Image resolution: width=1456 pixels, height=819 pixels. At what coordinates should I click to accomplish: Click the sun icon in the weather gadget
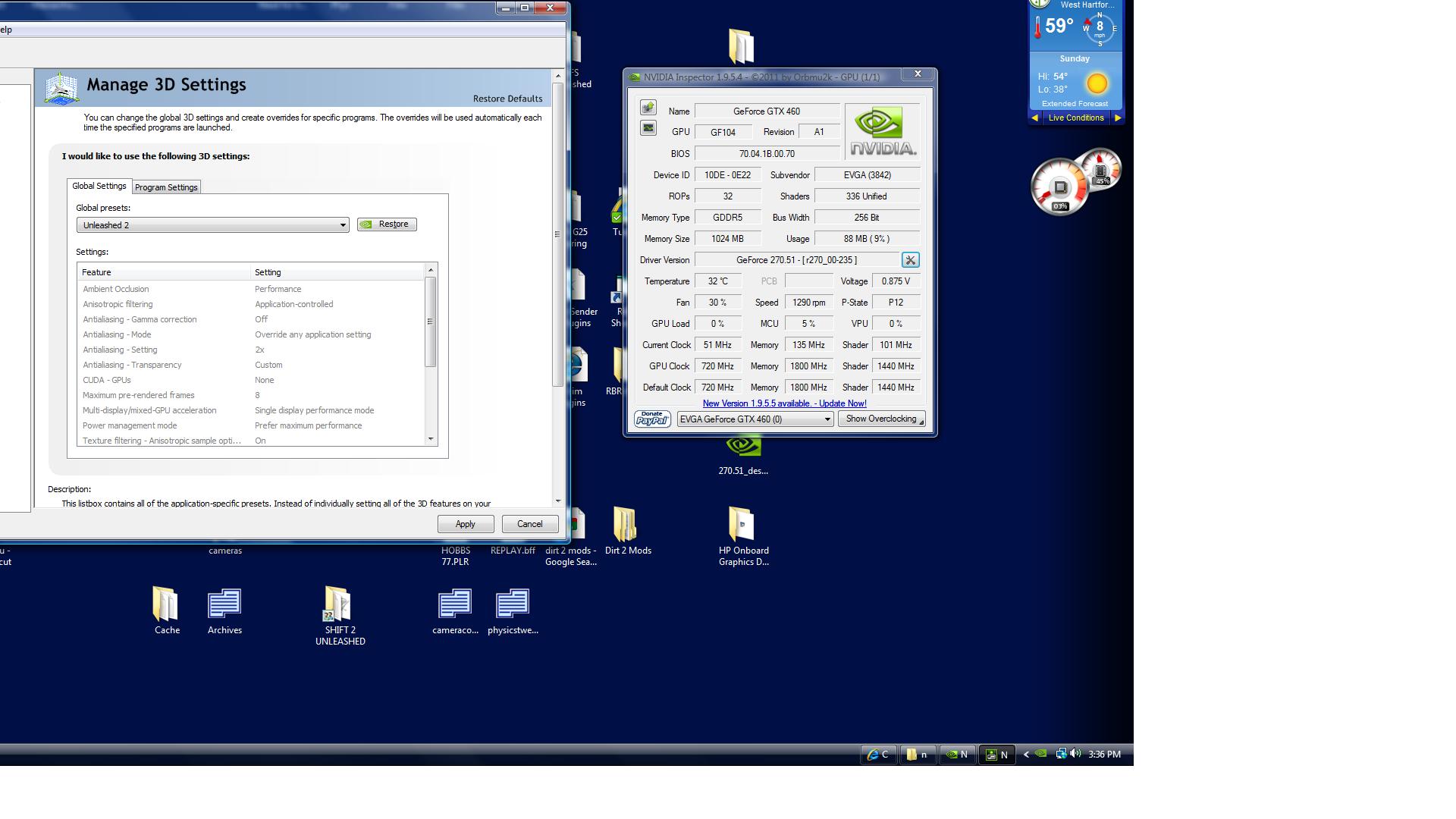click(1097, 83)
